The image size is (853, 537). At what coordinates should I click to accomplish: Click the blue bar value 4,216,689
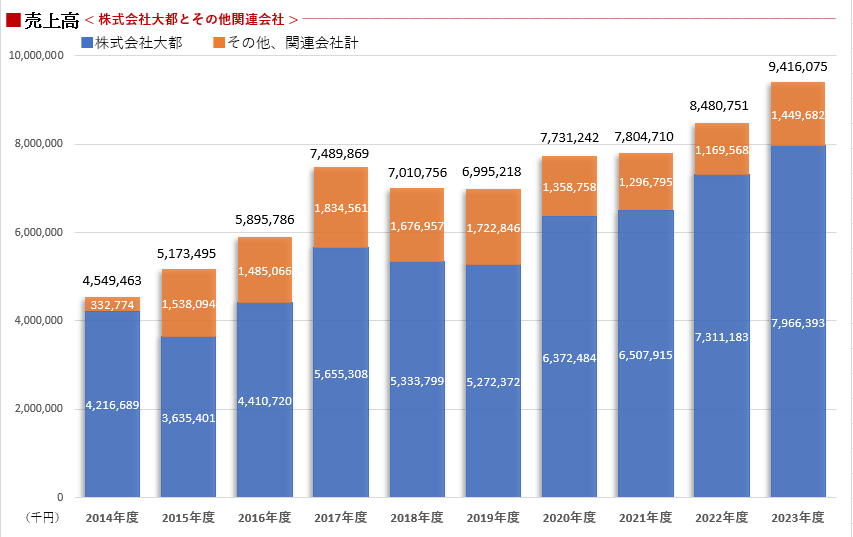(x=113, y=405)
